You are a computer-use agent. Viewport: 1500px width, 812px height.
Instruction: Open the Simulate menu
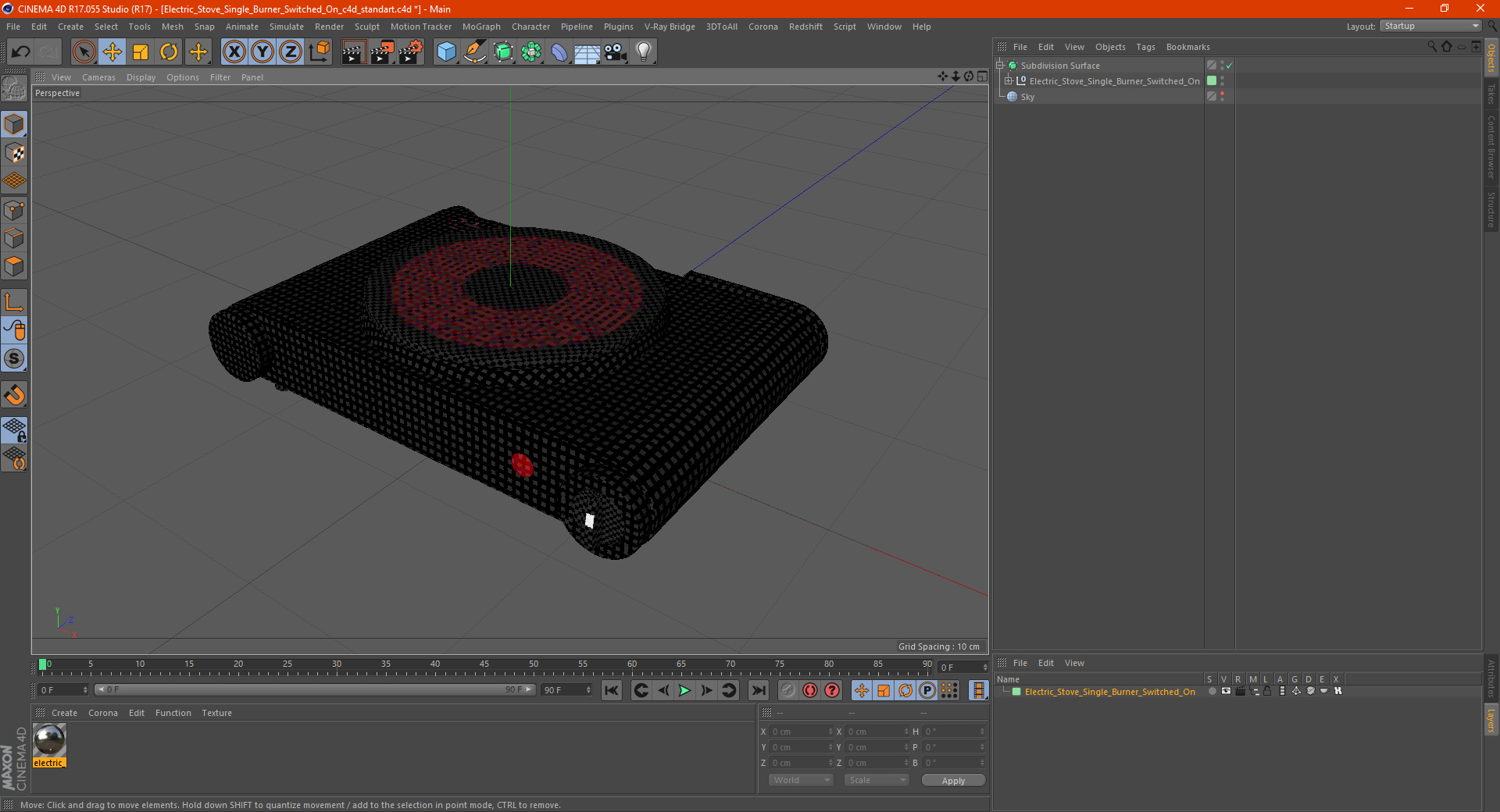[x=287, y=27]
